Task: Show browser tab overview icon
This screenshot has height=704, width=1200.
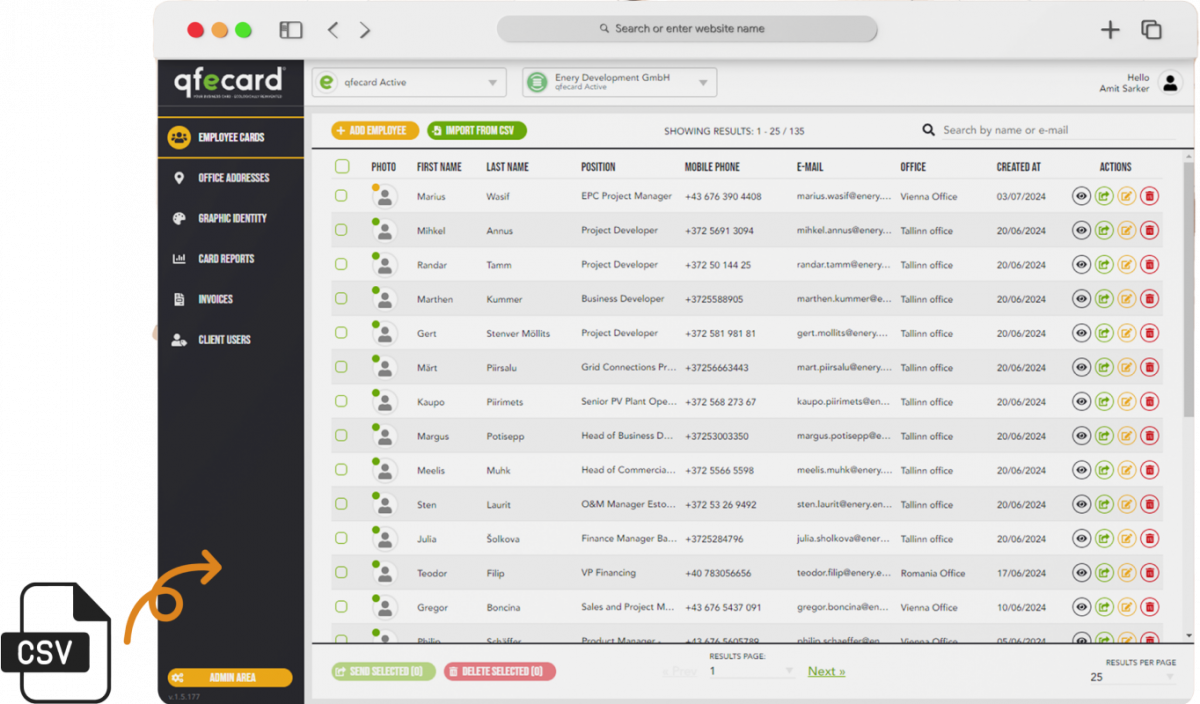Action: (1152, 30)
